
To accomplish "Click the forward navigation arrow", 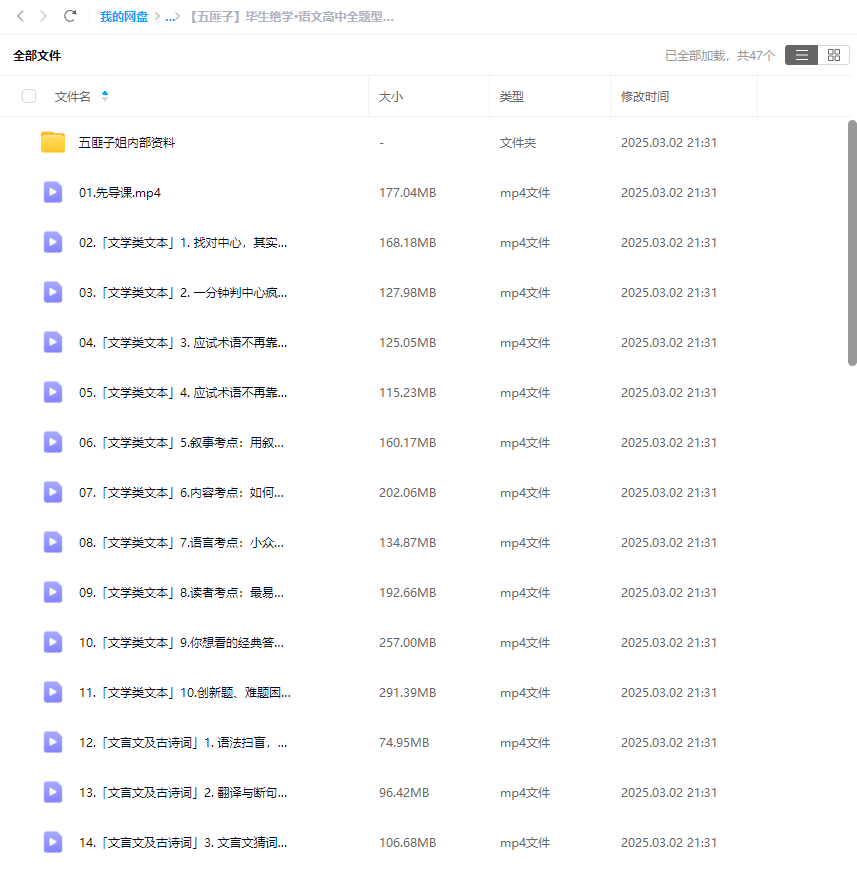I will [42, 17].
